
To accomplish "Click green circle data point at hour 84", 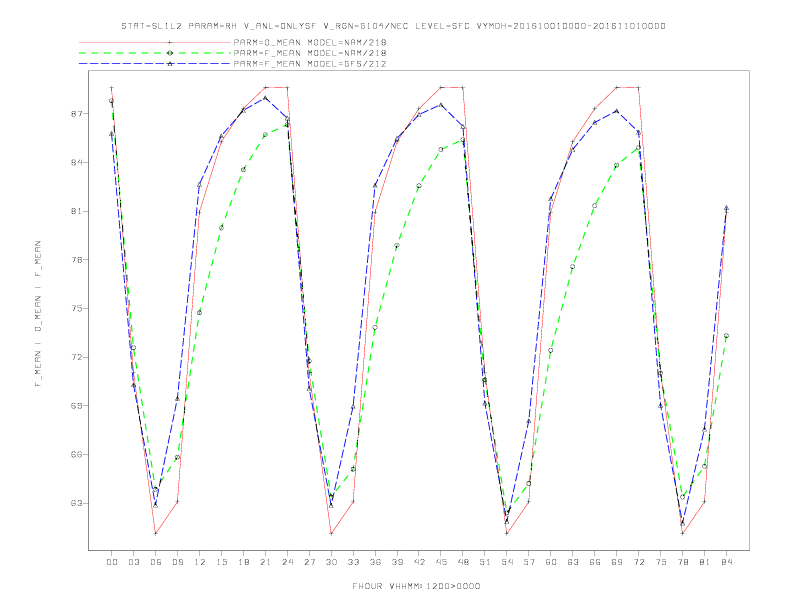I will click(x=726, y=336).
